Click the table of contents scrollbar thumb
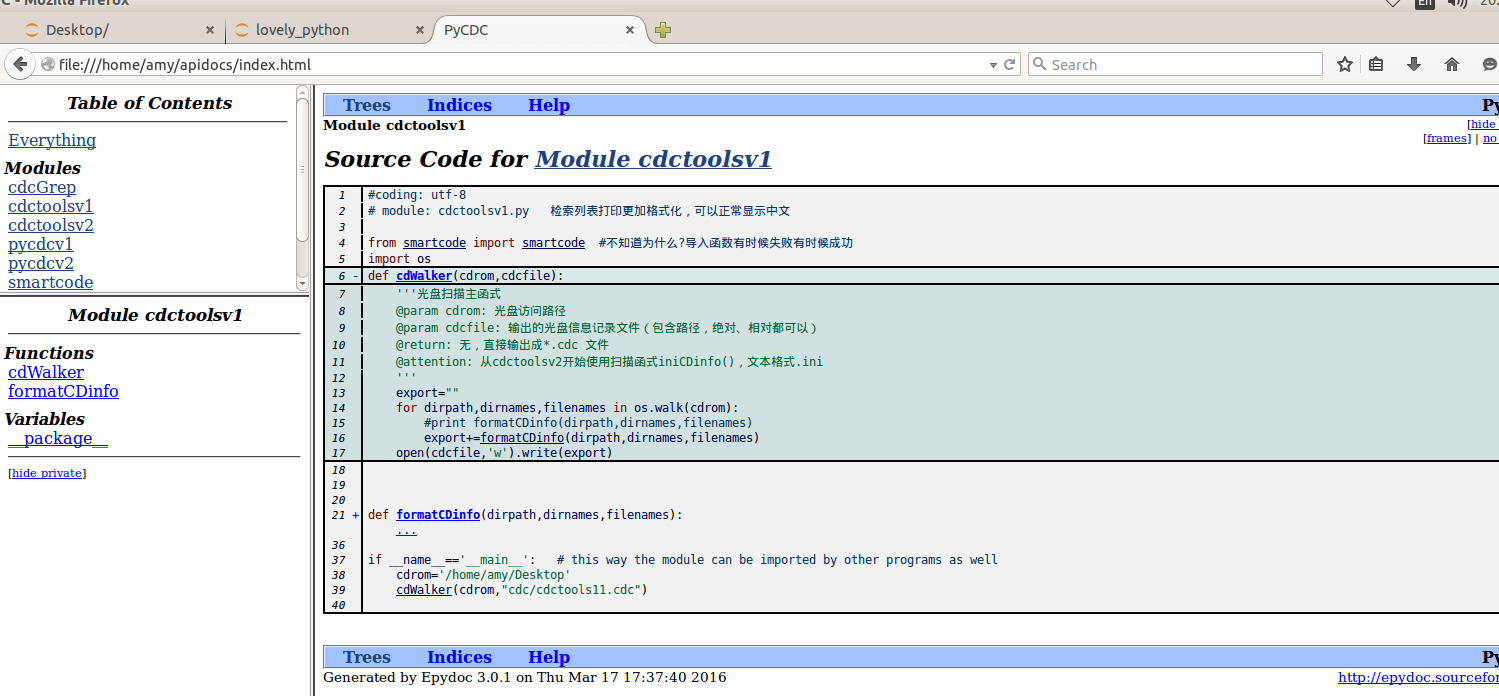 (x=303, y=170)
